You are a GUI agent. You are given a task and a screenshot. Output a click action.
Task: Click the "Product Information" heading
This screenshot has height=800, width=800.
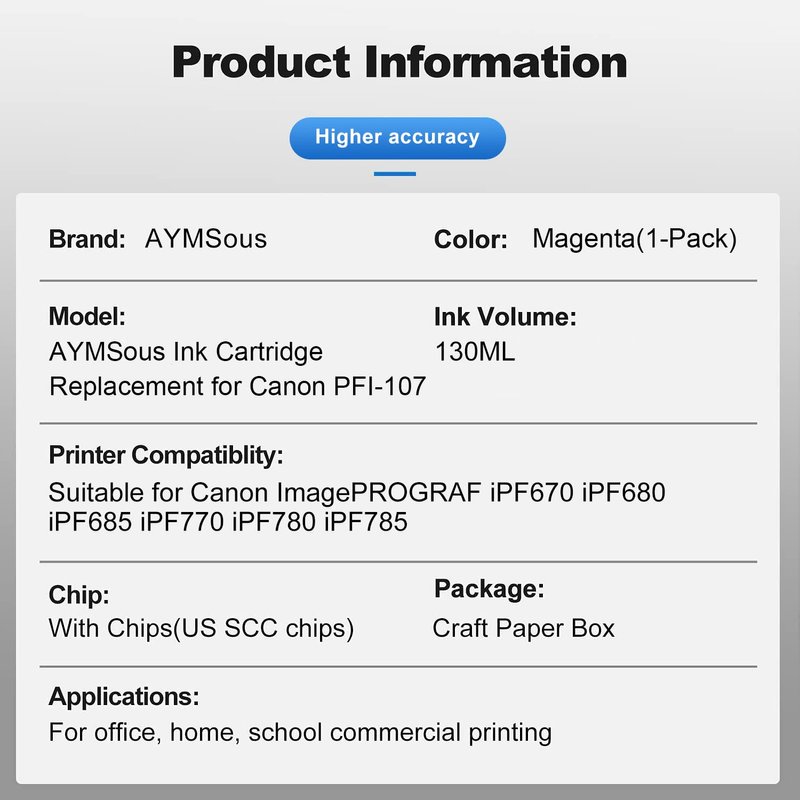coord(400,61)
